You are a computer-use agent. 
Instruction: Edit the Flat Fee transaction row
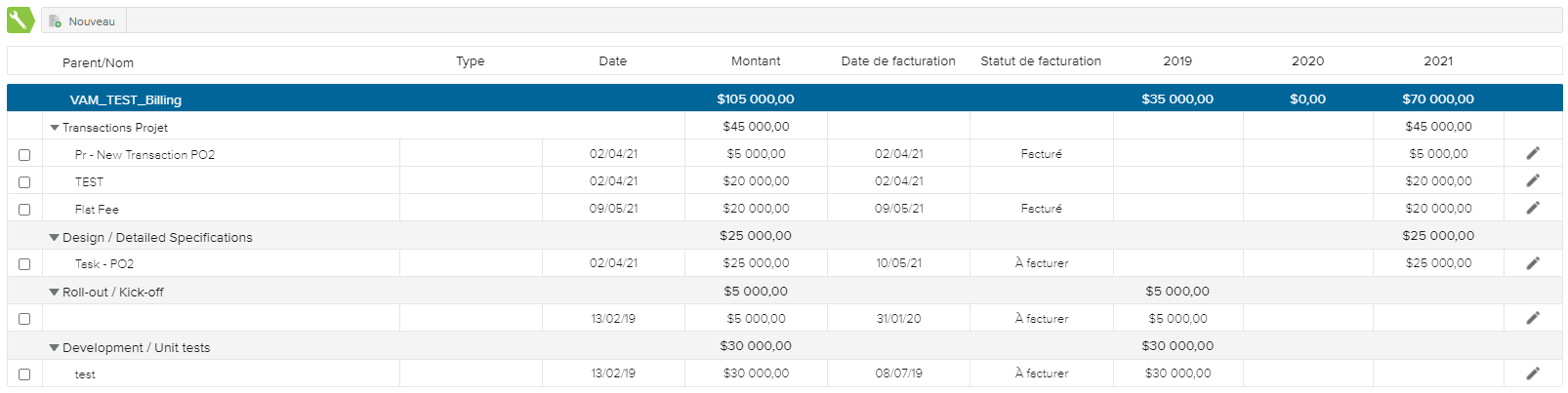[1533, 208]
